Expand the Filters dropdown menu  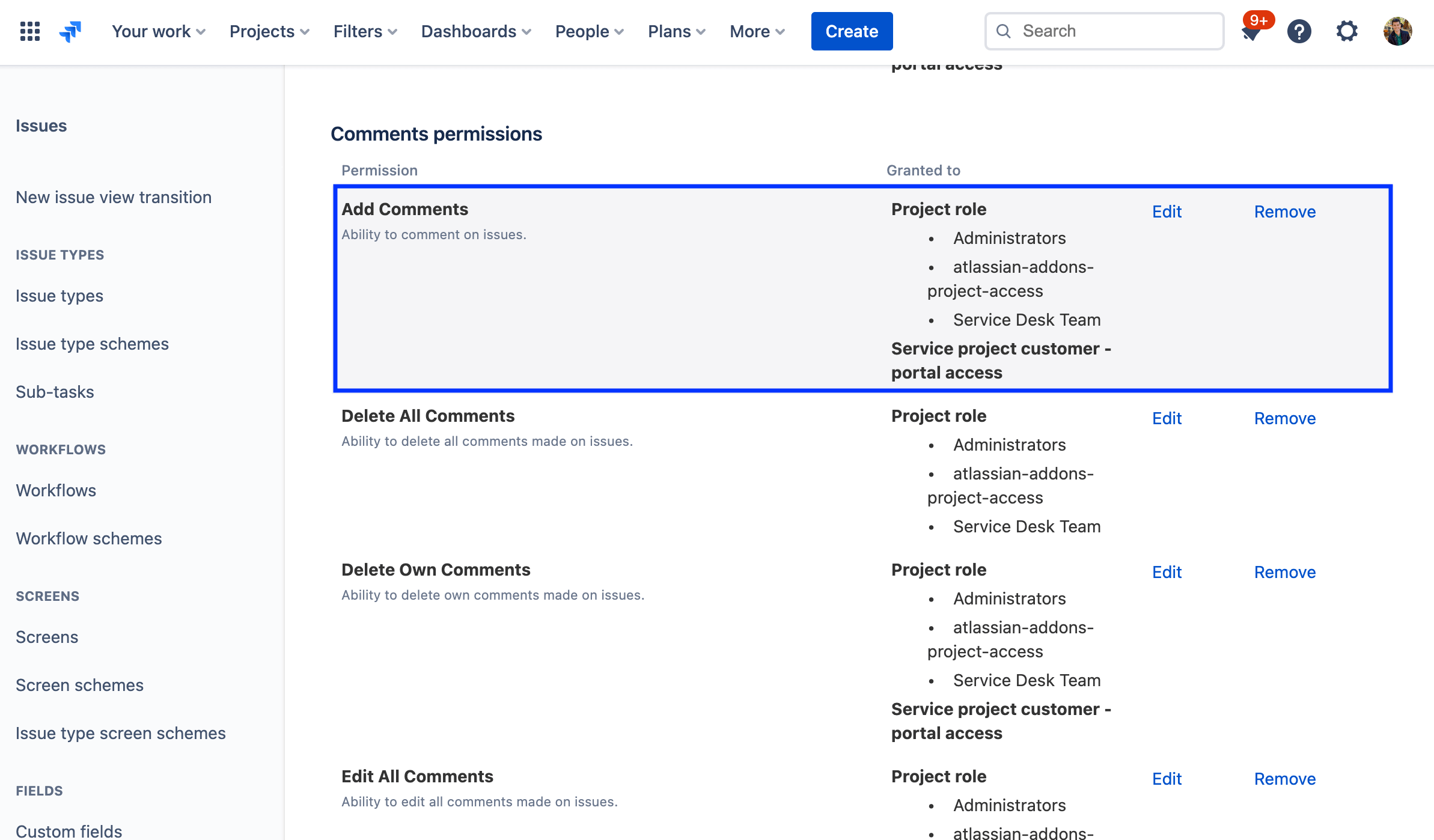tap(365, 30)
